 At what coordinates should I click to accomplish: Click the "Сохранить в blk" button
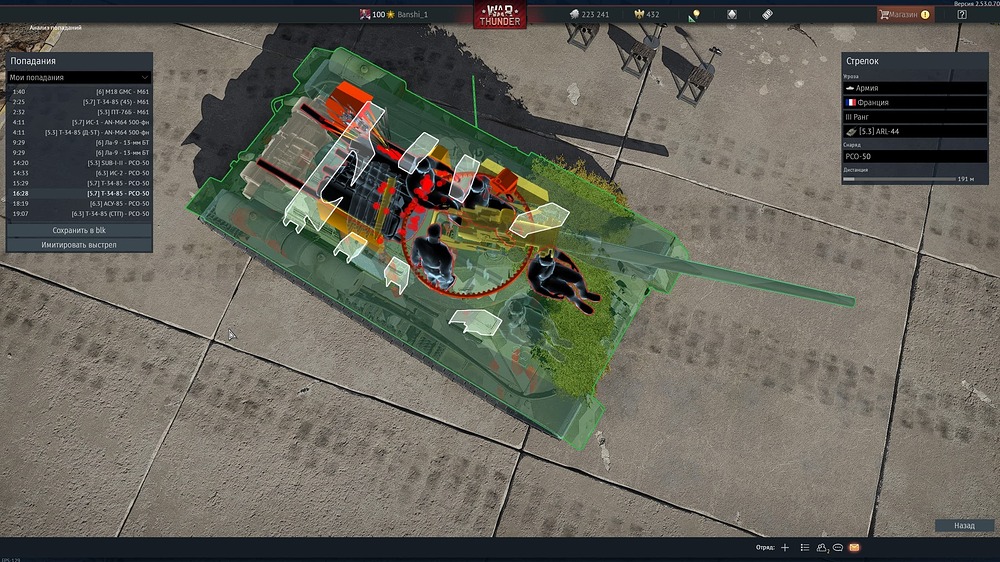[x=79, y=230]
